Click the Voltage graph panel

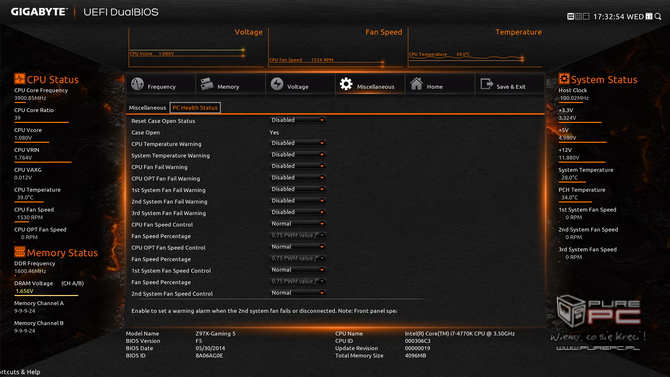tap(196, 47)
